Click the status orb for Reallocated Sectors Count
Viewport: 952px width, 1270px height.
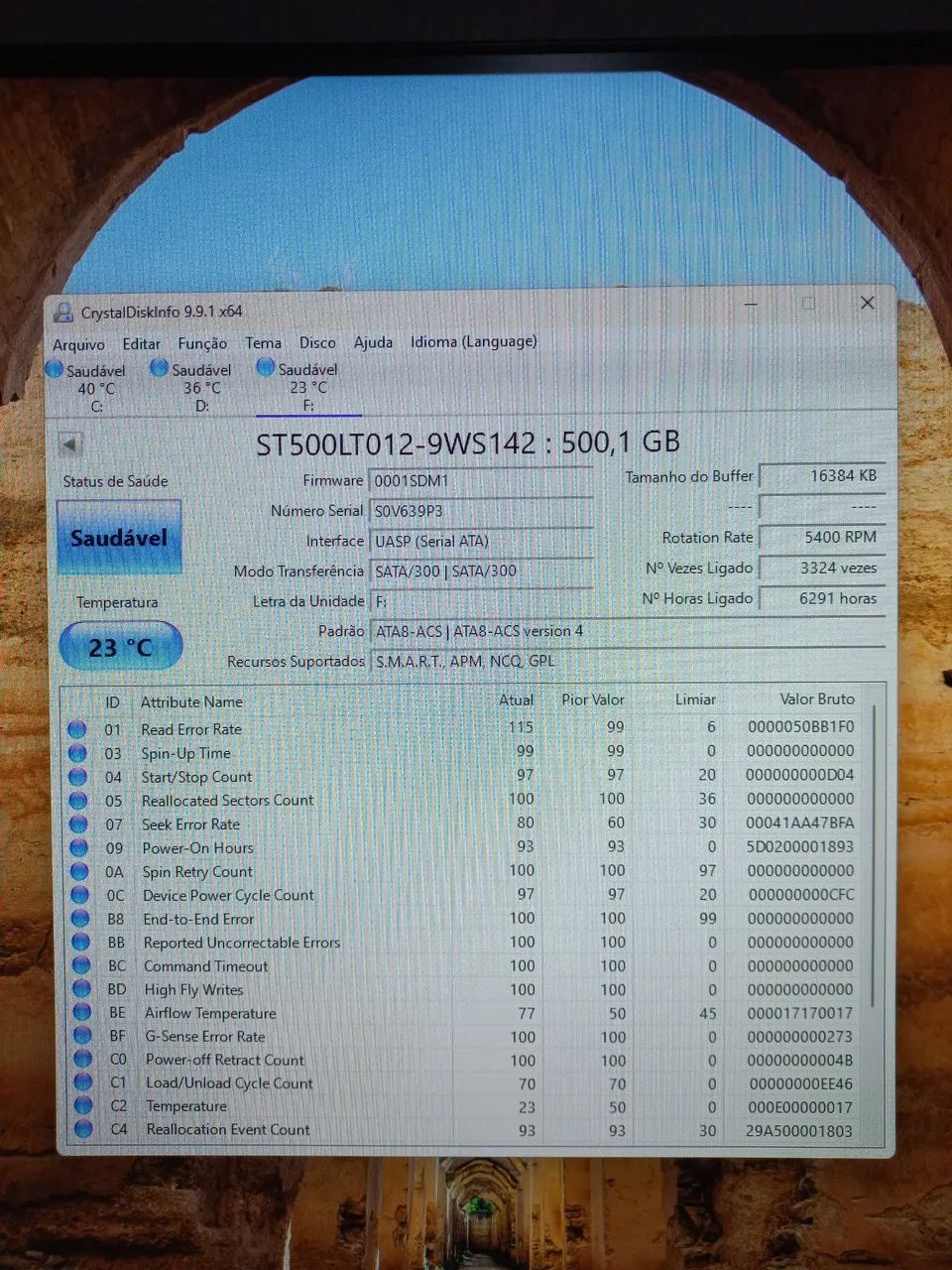click(x=78, y=801)
